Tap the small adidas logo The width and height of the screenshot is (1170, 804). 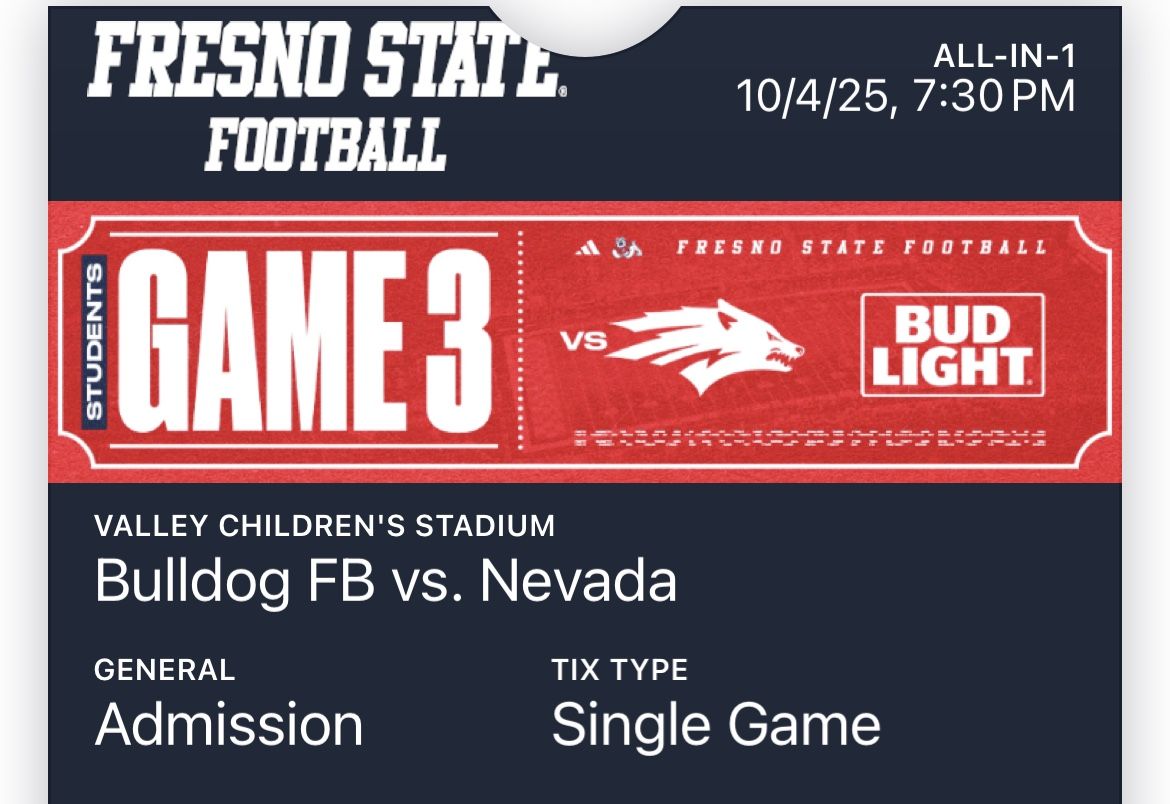coord(588,247)
